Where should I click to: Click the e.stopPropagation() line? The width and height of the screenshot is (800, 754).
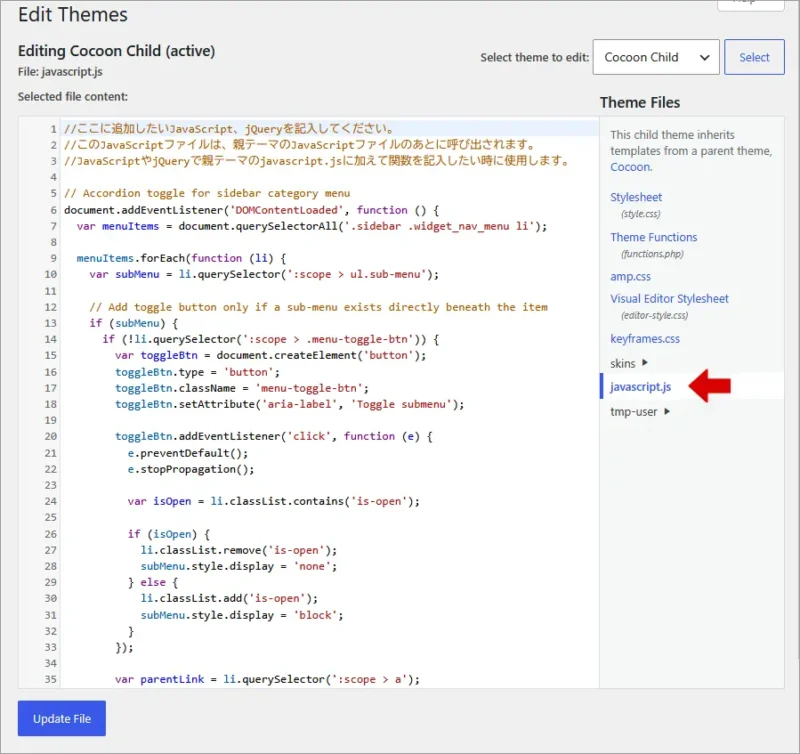(191, 469)
